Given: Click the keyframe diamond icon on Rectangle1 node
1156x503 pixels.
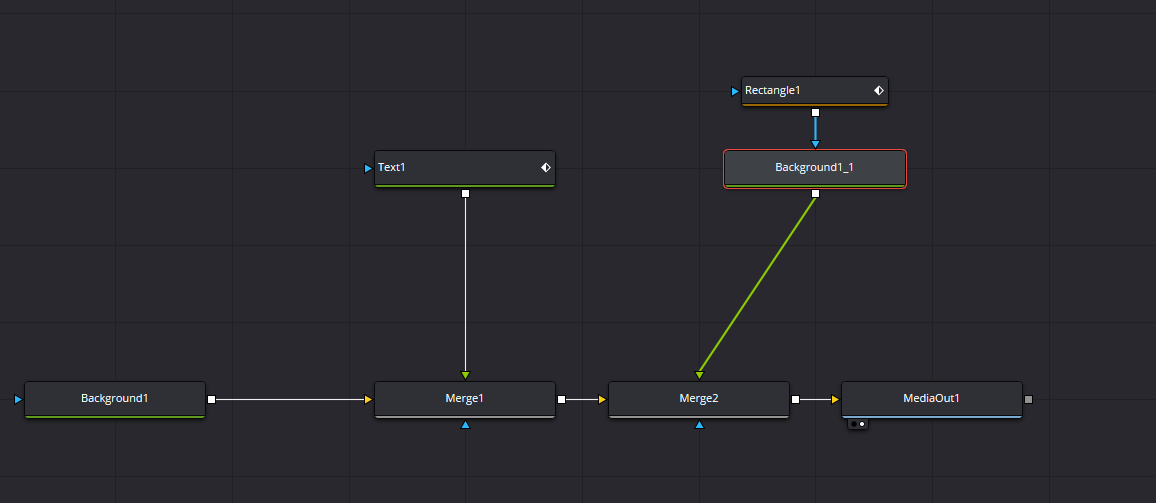Looking at the screenshot, I should [879, 91].
